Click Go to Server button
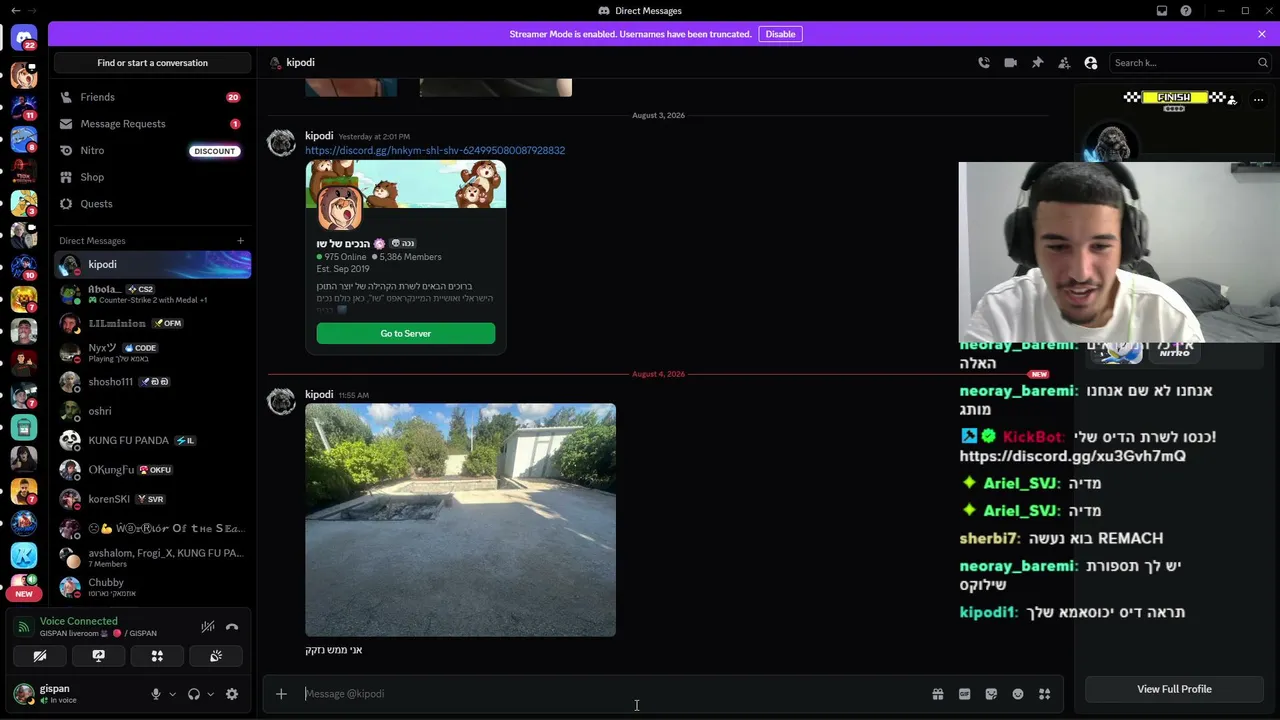Viewport: 1280px width, 720px height. 406,333
